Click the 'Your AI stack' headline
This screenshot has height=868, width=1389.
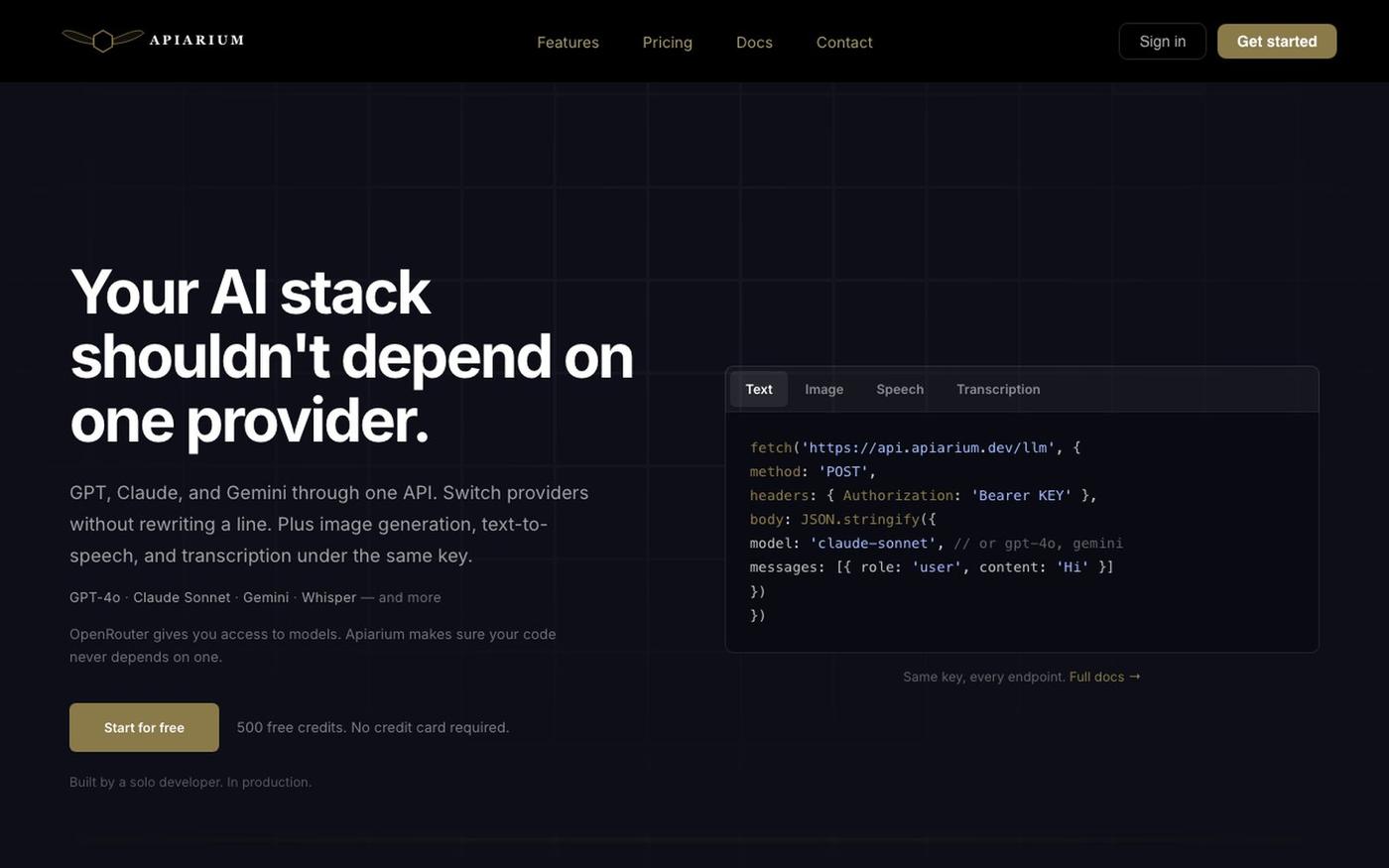[351, 356]
